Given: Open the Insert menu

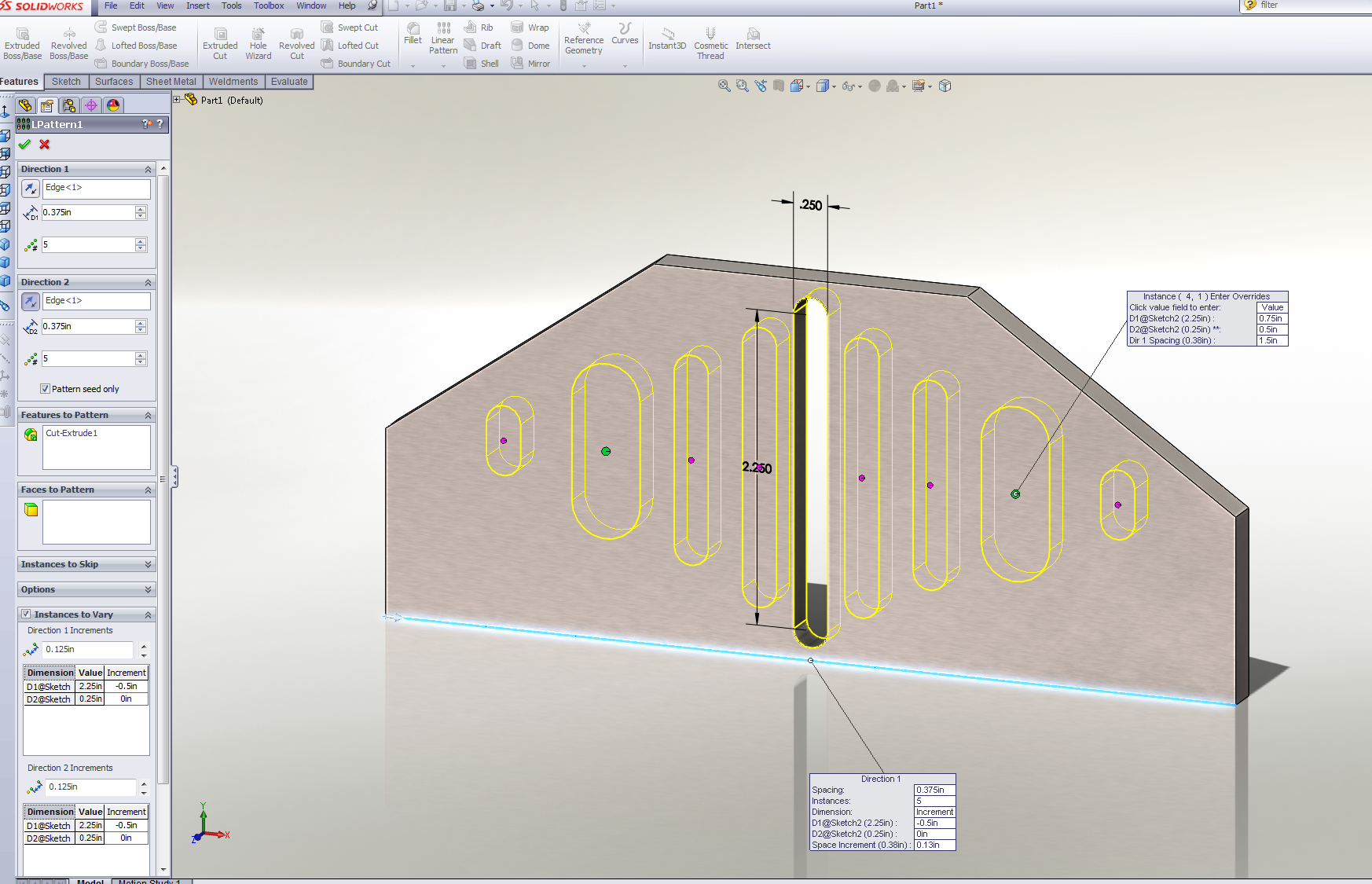Looking at the screenshot, I should pyautogui.click(x=197, y=6).
